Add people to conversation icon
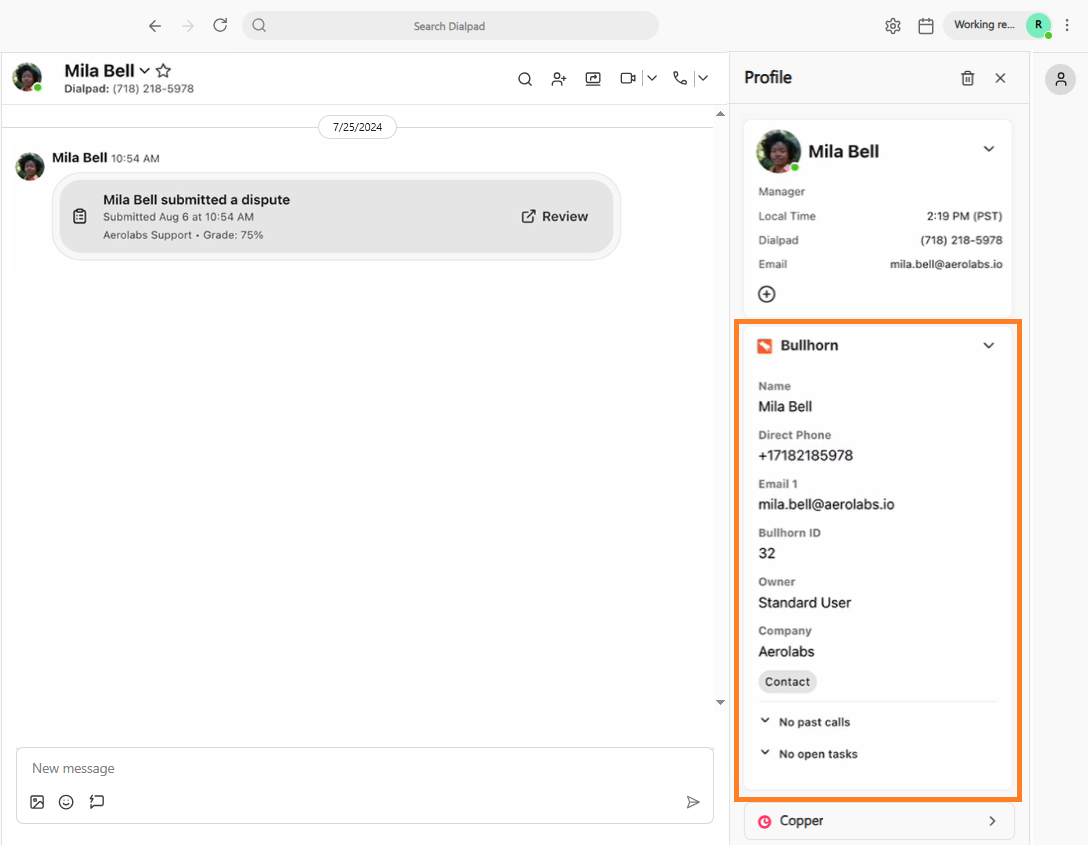 tap(559, 79)
